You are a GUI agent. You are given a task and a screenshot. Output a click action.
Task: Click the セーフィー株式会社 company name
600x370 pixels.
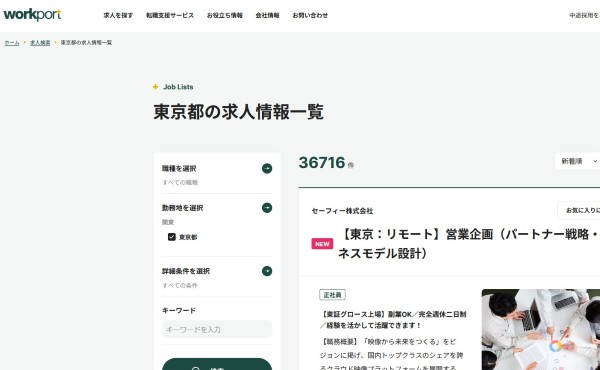pos(342,211)
